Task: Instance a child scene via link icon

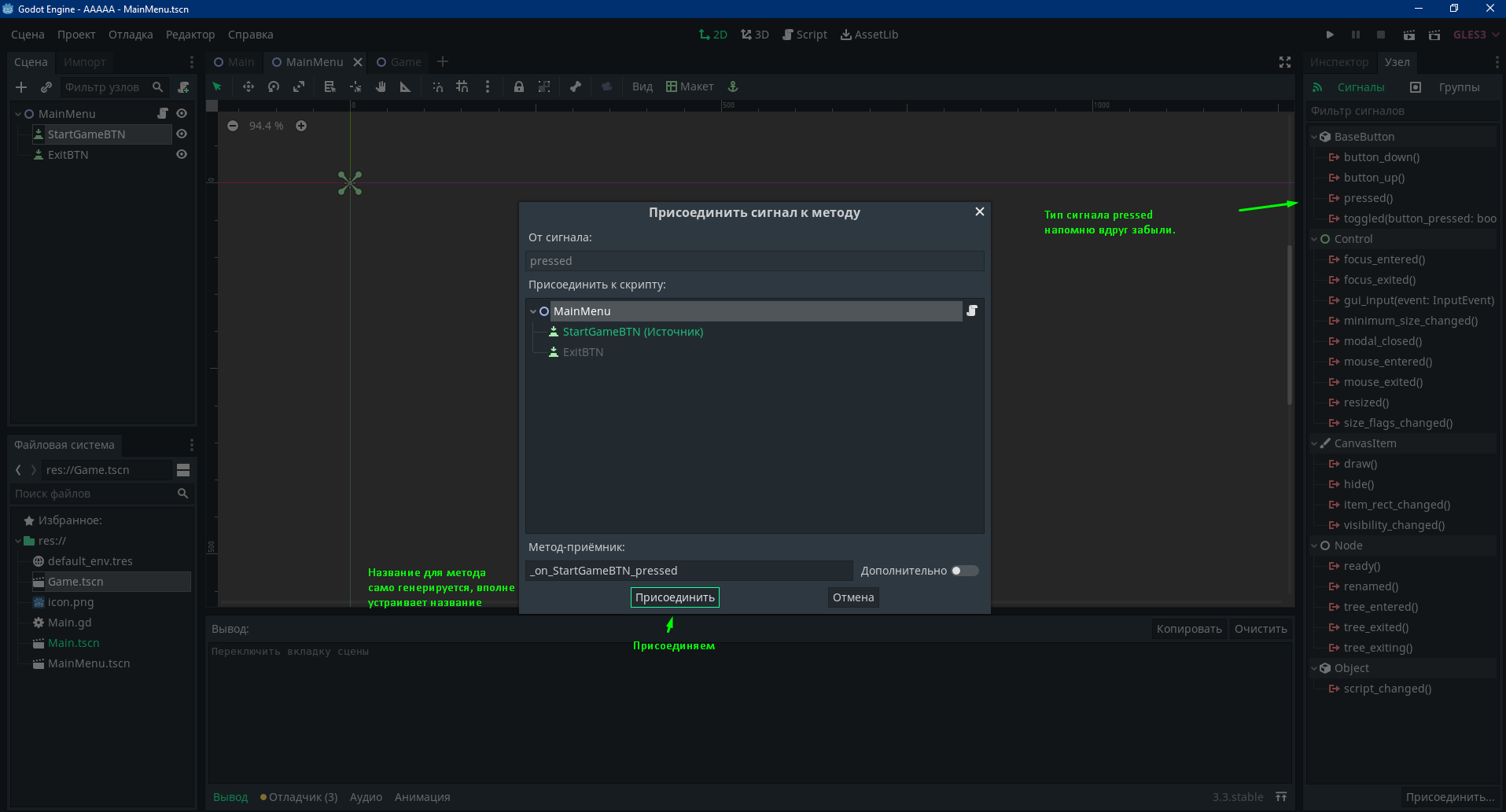Action: pyautogui.click(x=46, y=87)
